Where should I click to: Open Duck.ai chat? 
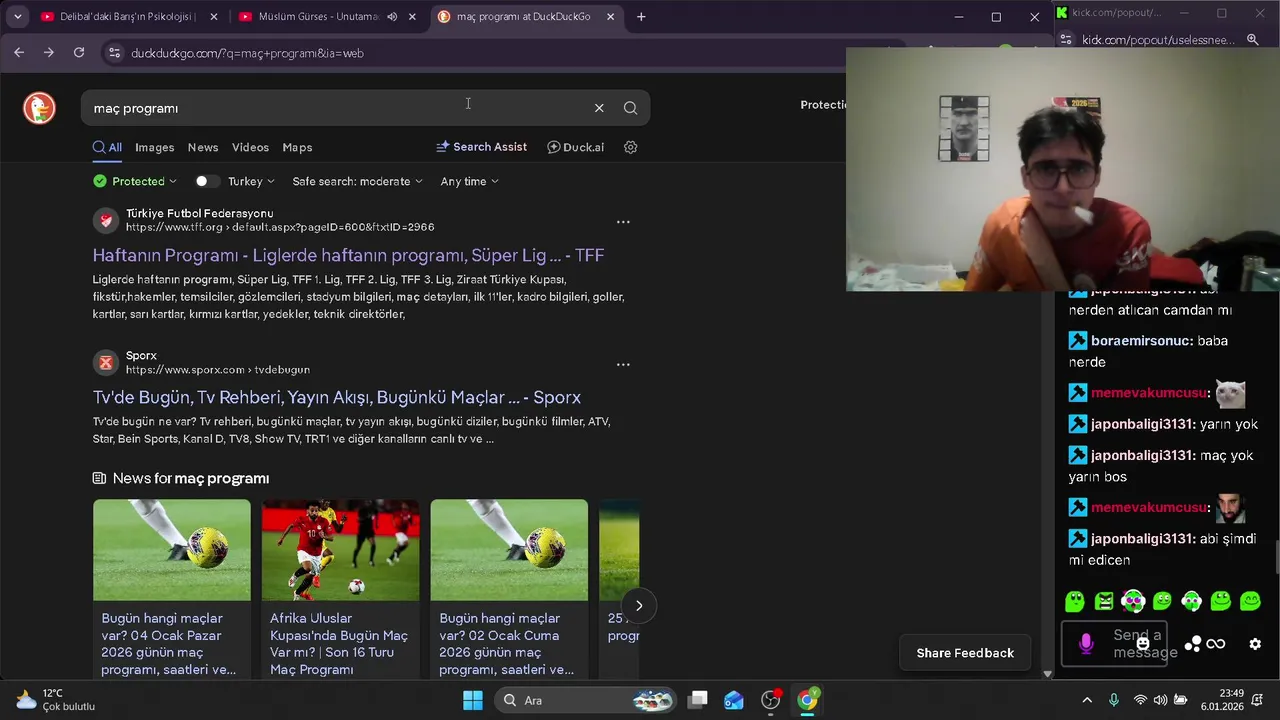click(576, 147)
